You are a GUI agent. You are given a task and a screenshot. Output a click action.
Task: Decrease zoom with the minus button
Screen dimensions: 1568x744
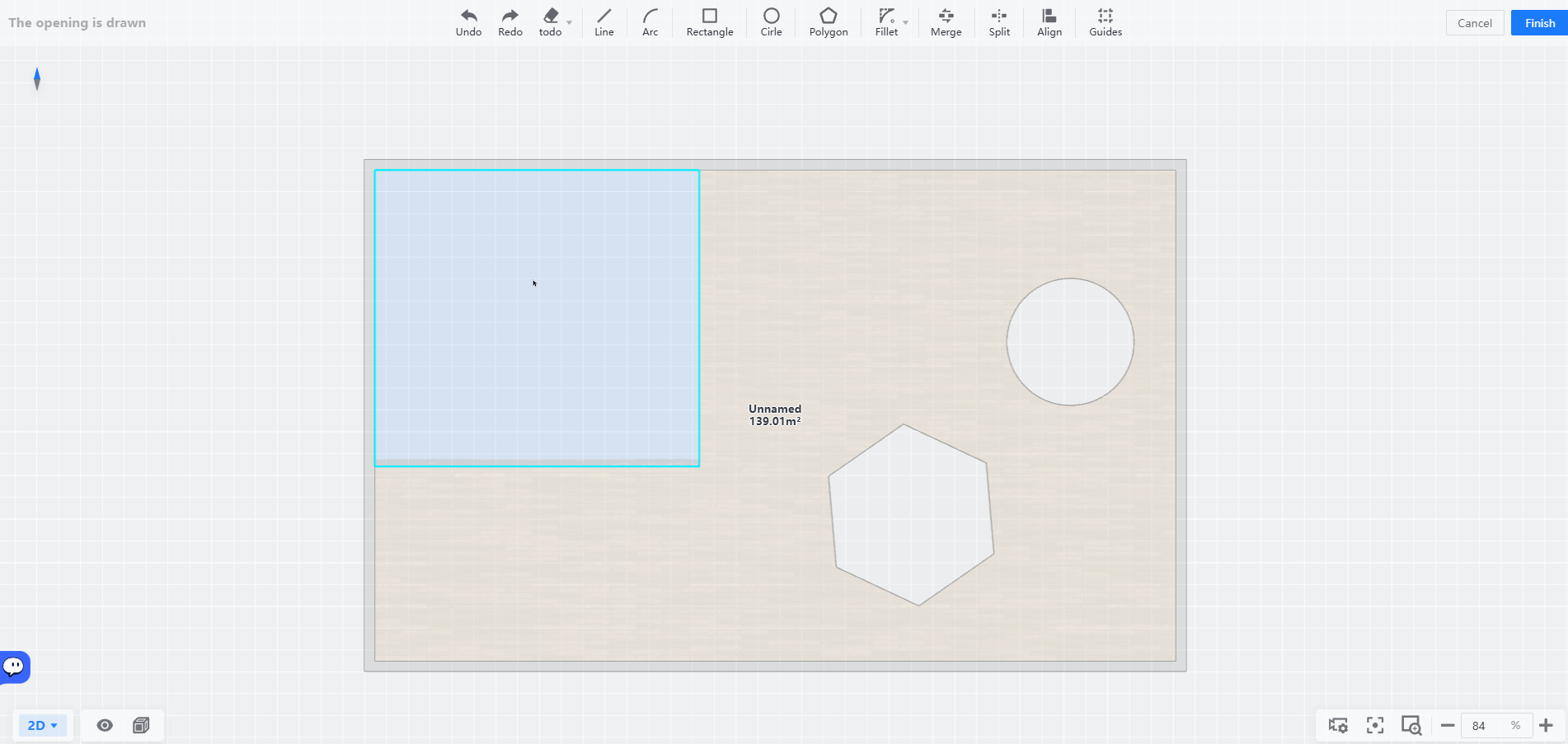click(1448, 725)
